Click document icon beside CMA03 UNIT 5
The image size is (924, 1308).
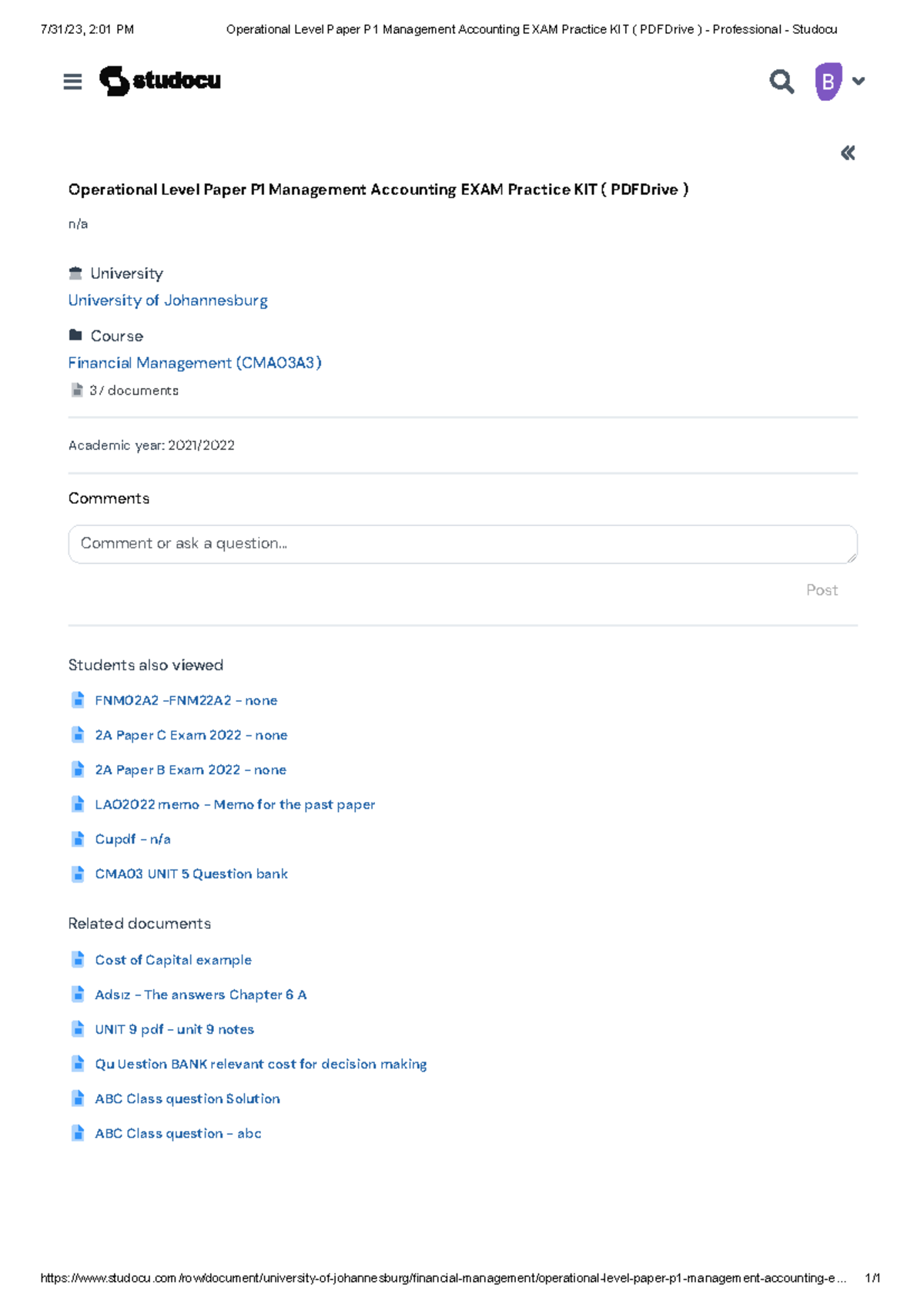(x=78, y=874)
